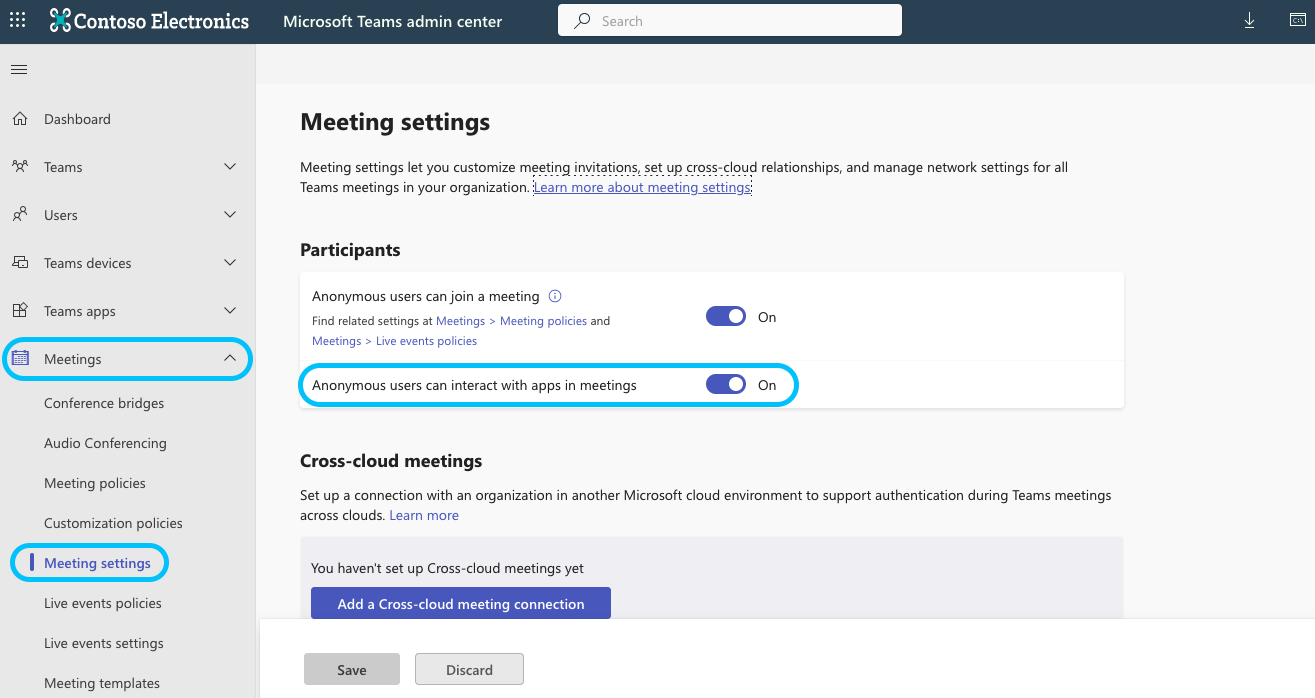This screenshot has height=698, width=1315.
Task: Go to Live events settings
Action: click(104, 643)
